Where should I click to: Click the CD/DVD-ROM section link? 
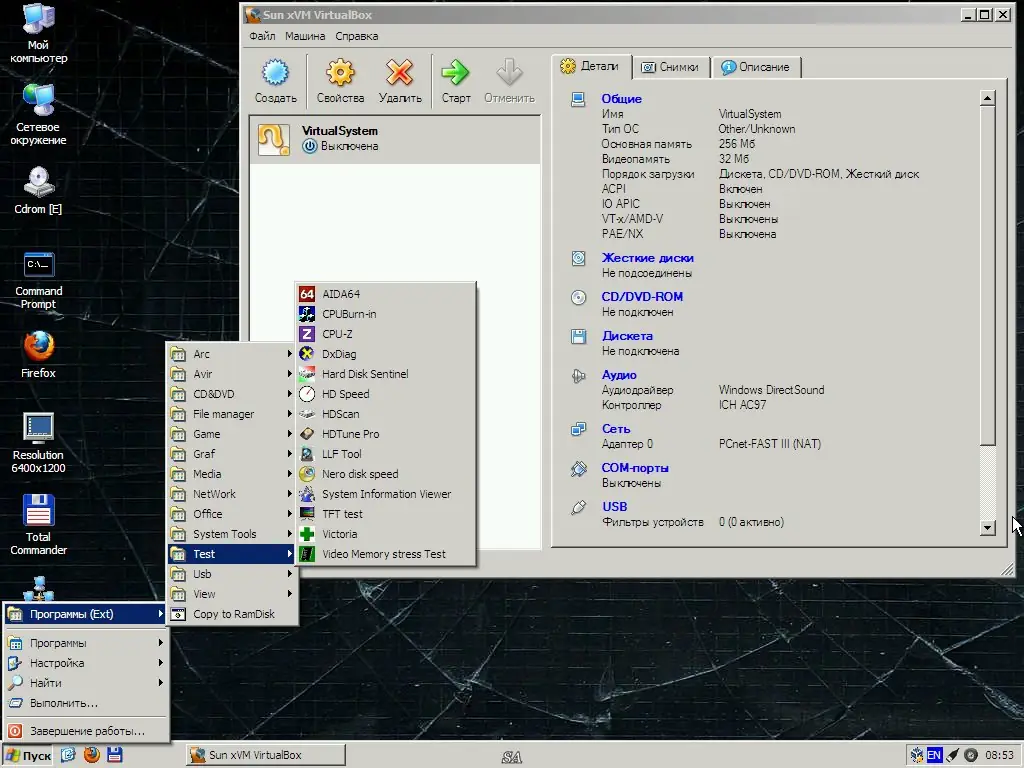[642, 297]
